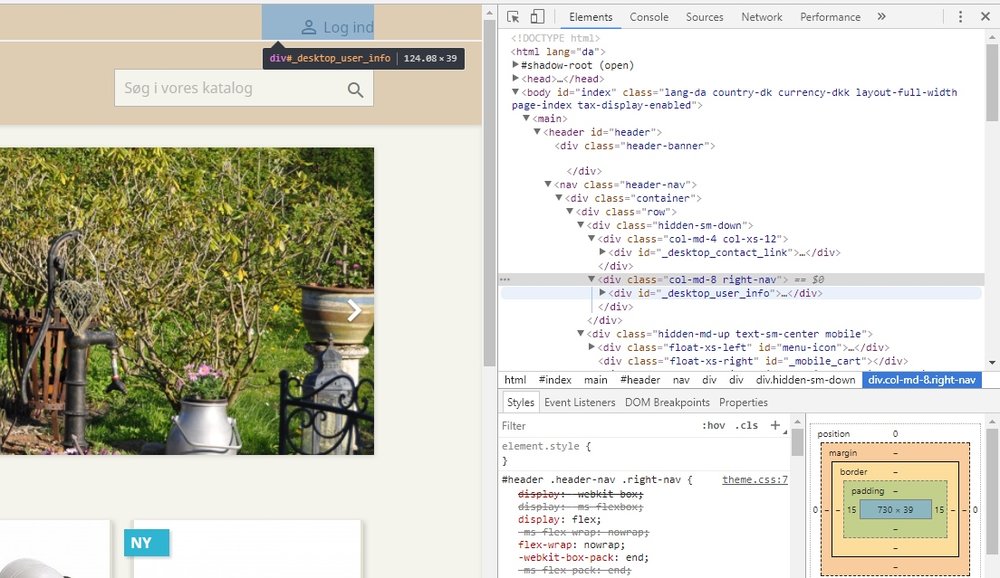Image resolution: width=1000 pixels, height=578 pixels.
Task: Select the Event Listeners sub-tab
Action: coord(580,403)
